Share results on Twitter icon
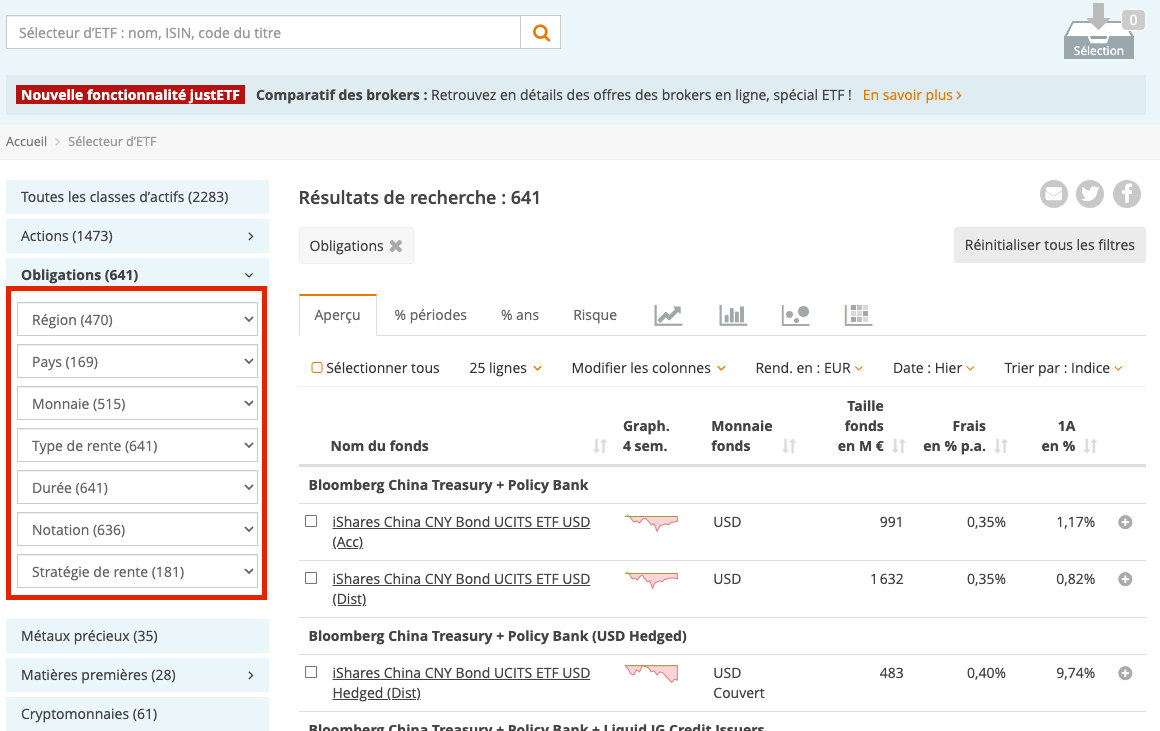The height and width of the screenshot is (731, 1160). [1090, 194]
